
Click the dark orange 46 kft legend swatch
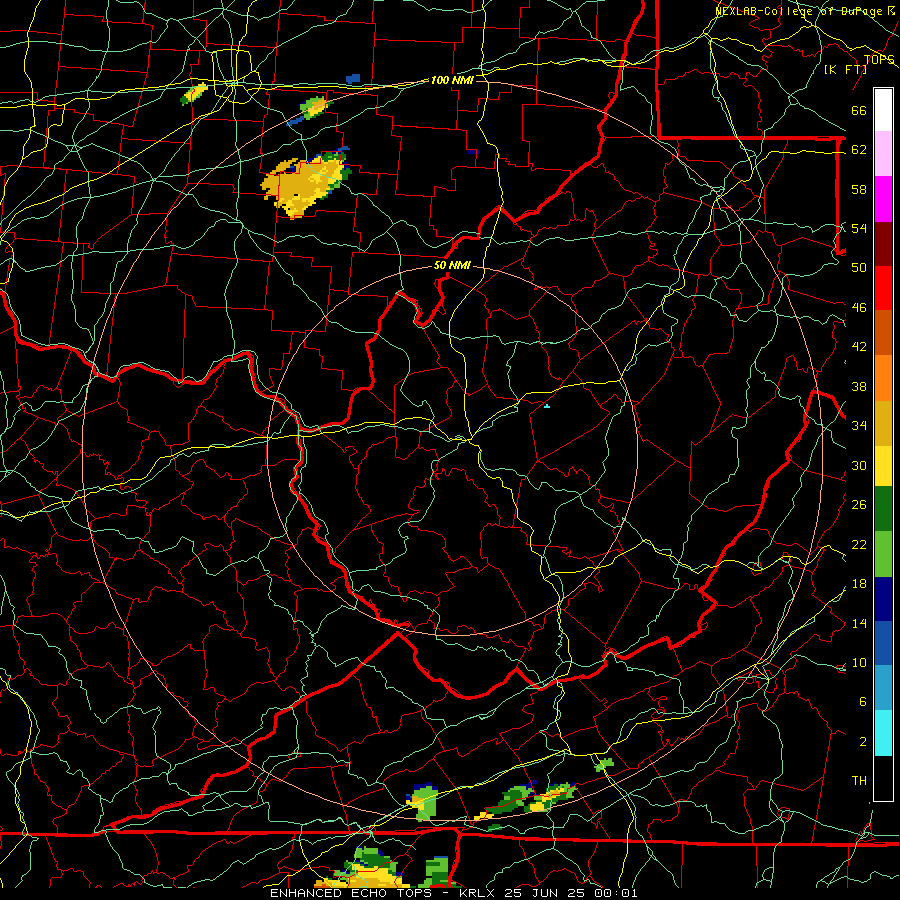click(883, 333)
